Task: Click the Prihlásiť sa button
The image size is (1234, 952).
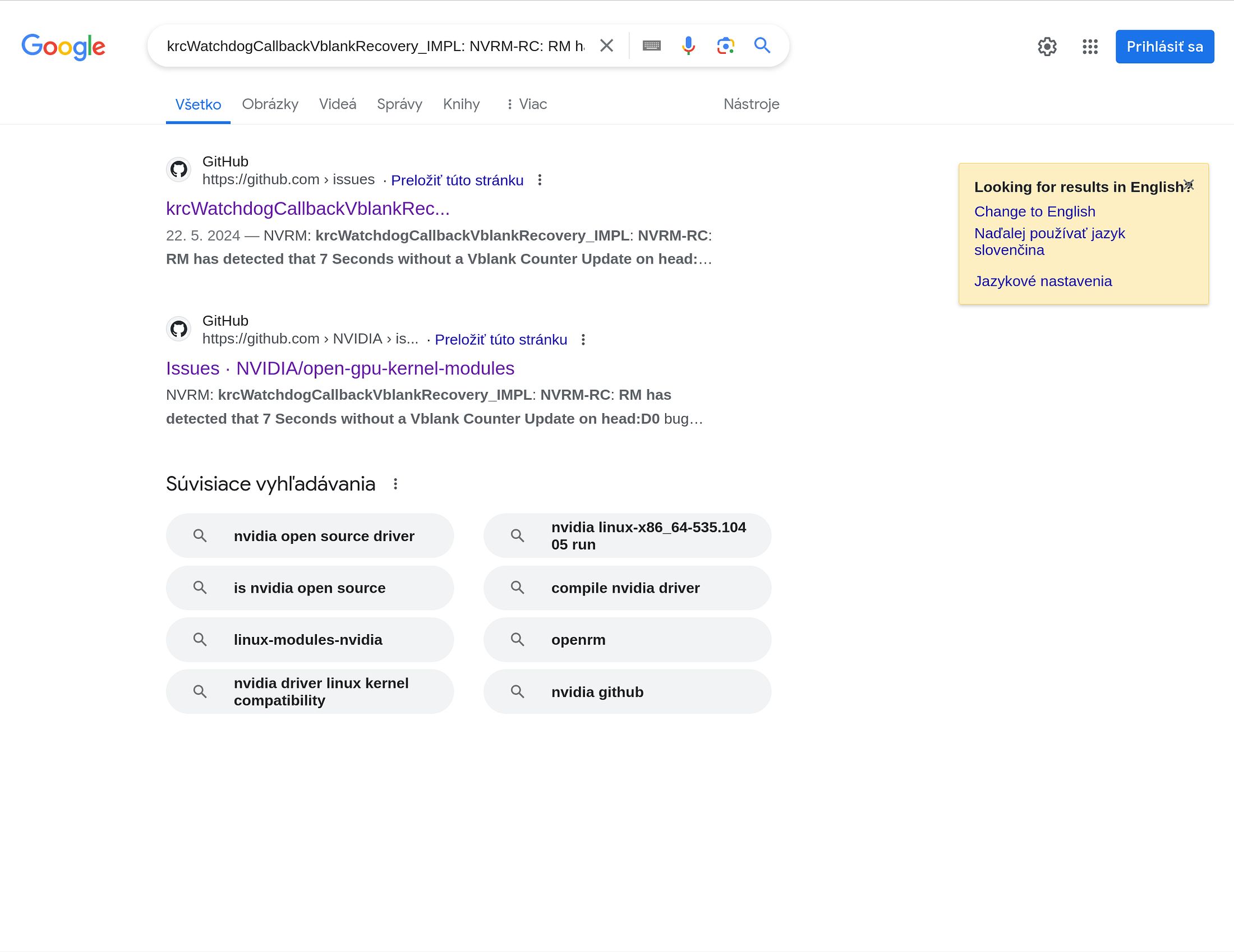Action: (1164, 47)
